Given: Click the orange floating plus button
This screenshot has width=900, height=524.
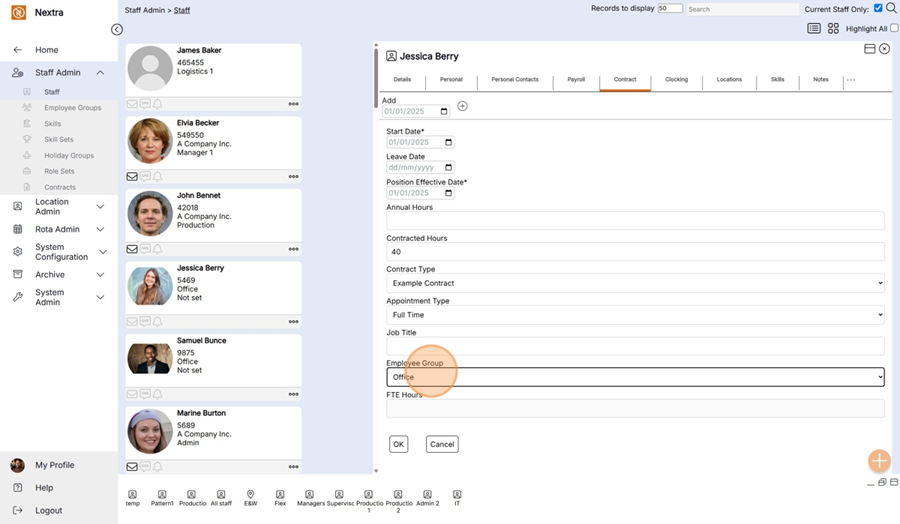Looking at the screenshot, I should [879, 460].
